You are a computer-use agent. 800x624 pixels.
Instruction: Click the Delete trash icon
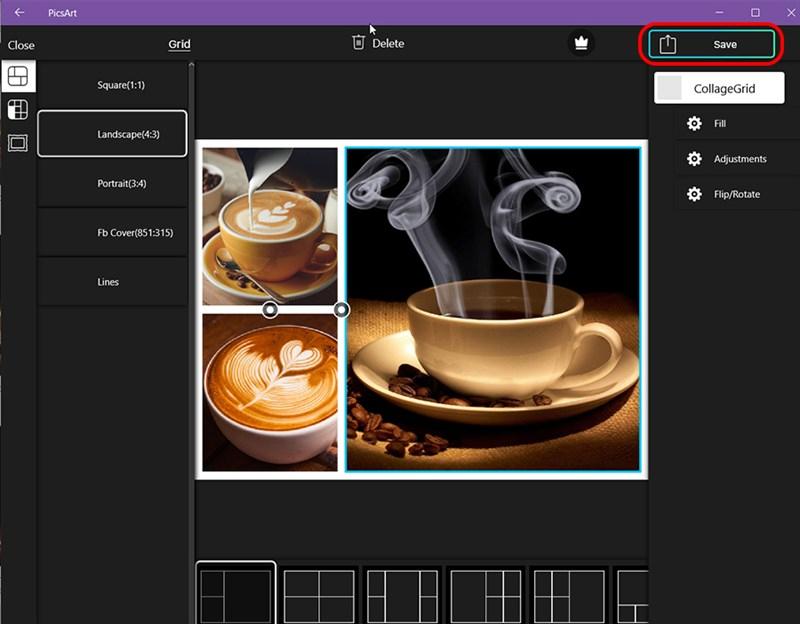358,43
